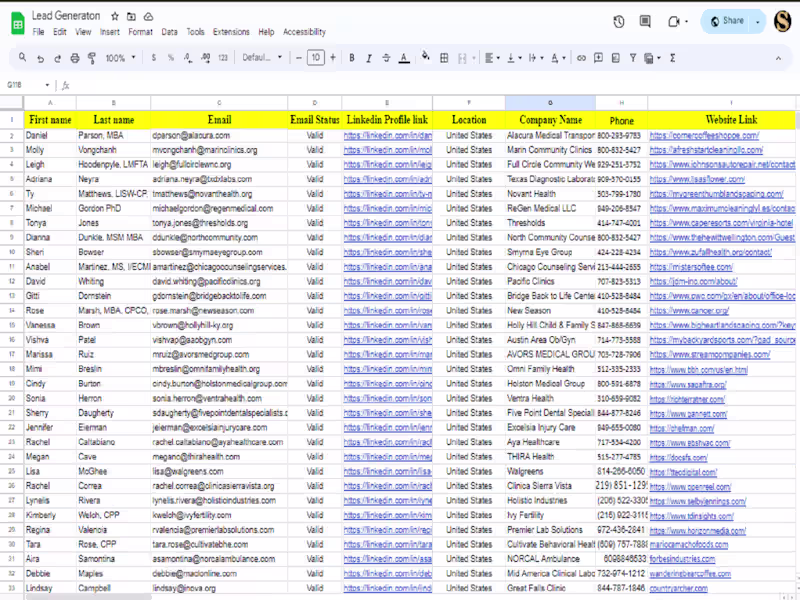Create a filter with funnel icon
The width and height of the screenshot is (800, 600).
tap(632, 58)
